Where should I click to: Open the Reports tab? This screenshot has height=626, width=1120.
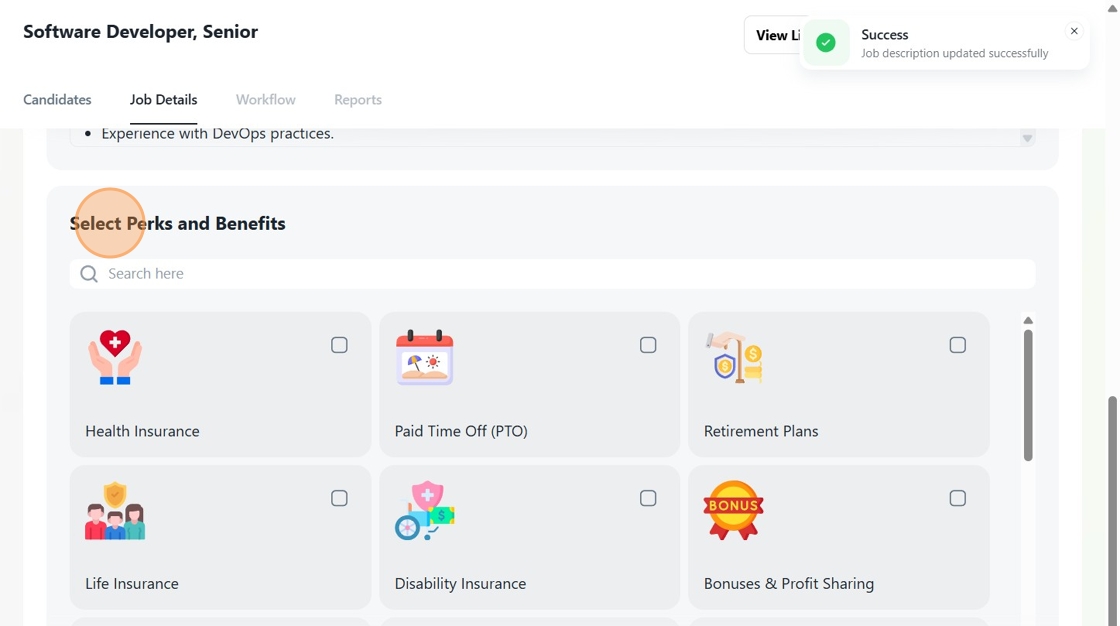(x=358, y=100)
